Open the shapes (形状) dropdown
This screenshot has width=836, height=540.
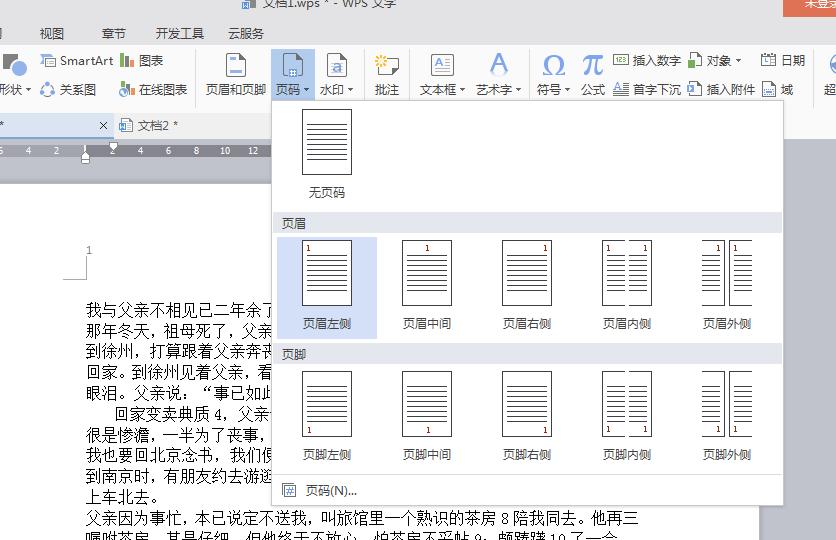(15, 75)
